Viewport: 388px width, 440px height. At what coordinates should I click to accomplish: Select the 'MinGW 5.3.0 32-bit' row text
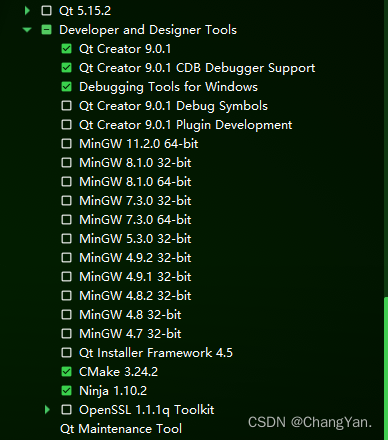click(135, 239)
